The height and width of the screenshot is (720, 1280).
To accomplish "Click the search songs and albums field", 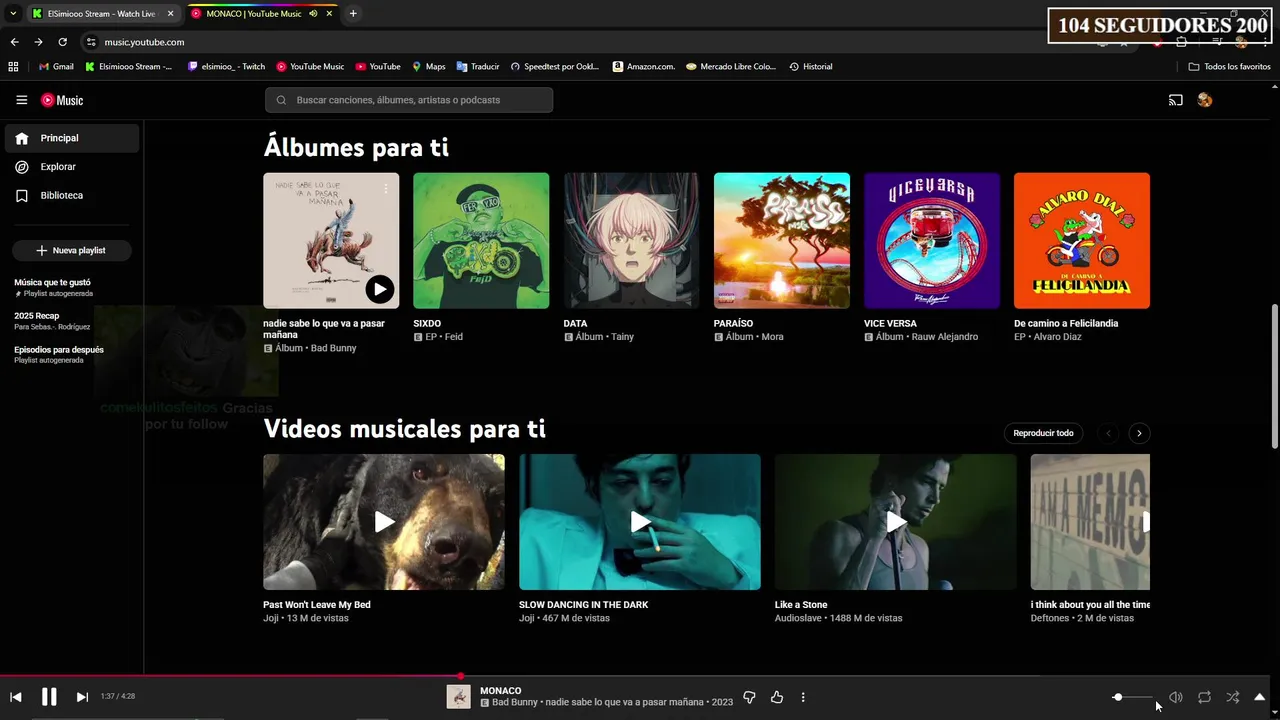I will tap(409, 100).
